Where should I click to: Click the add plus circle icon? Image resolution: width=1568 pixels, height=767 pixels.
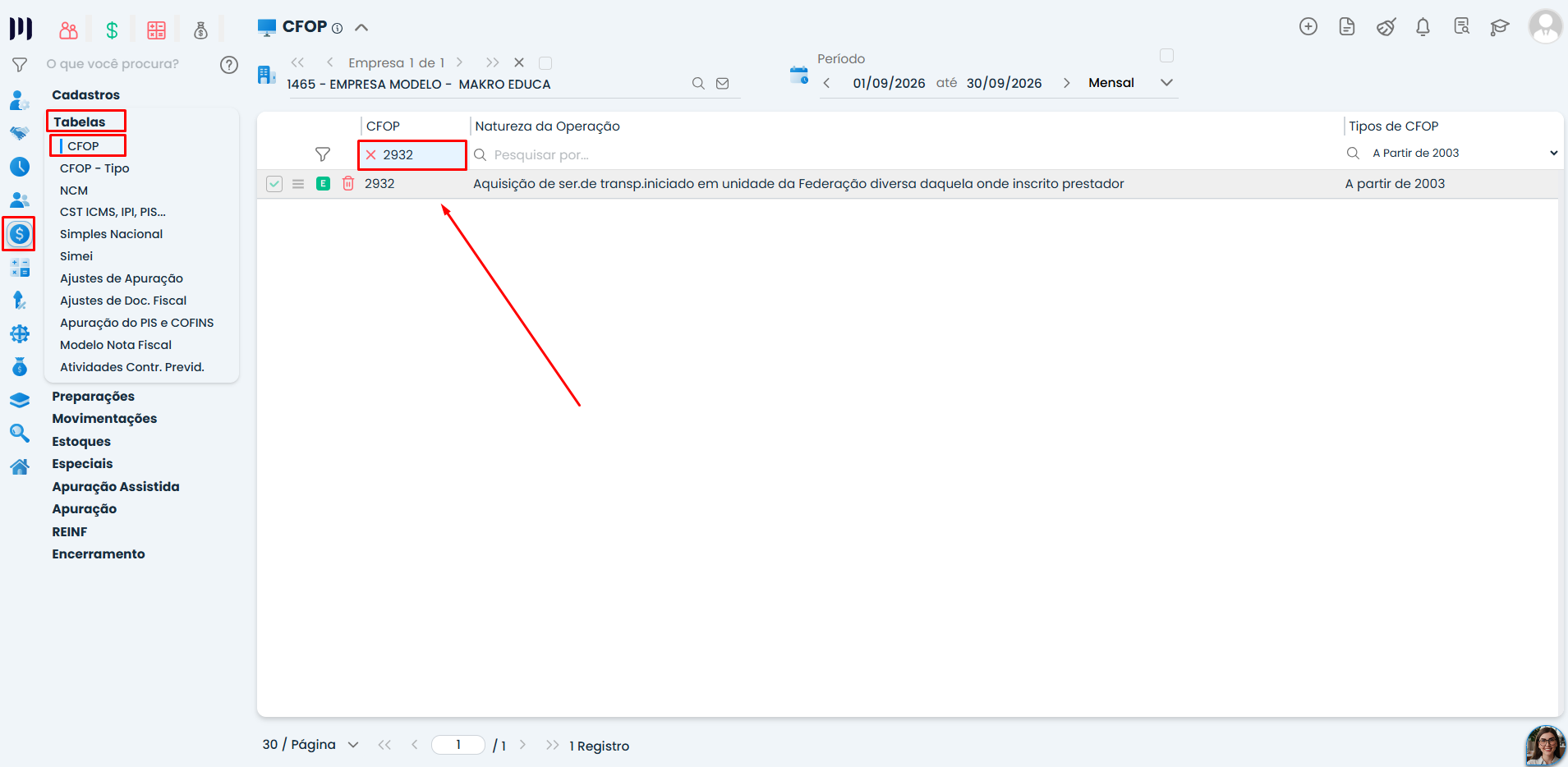1308,26
